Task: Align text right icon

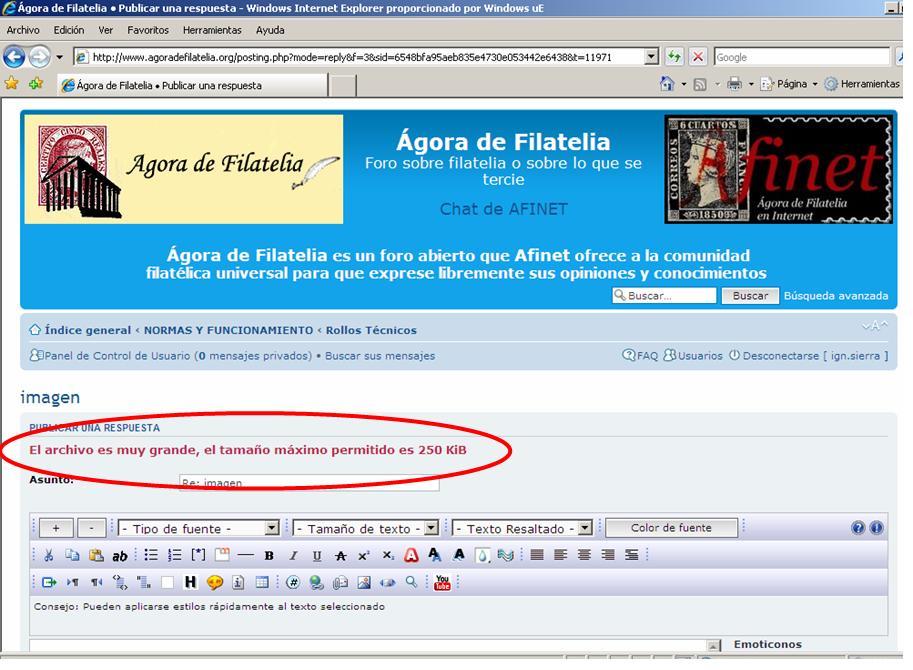Action: (x=608, y=555)
